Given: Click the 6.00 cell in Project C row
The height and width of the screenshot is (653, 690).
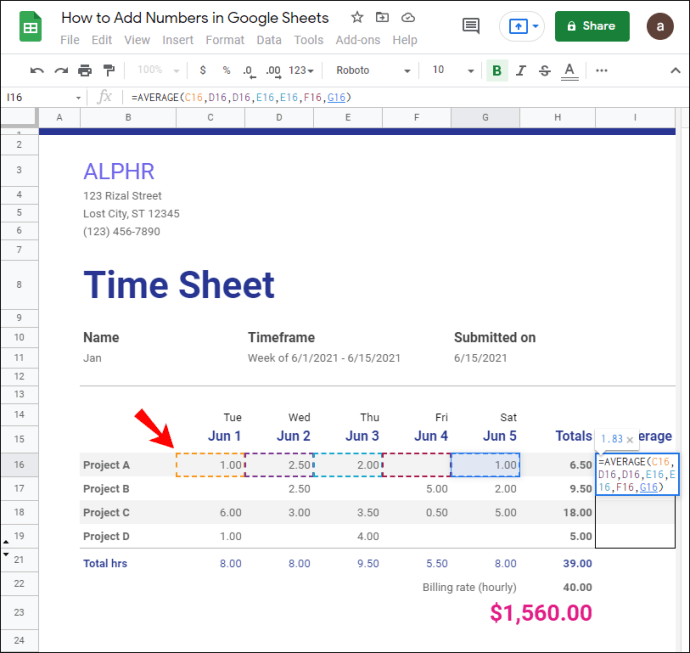Looking at the screenshot, I should (x=210, y=513).
